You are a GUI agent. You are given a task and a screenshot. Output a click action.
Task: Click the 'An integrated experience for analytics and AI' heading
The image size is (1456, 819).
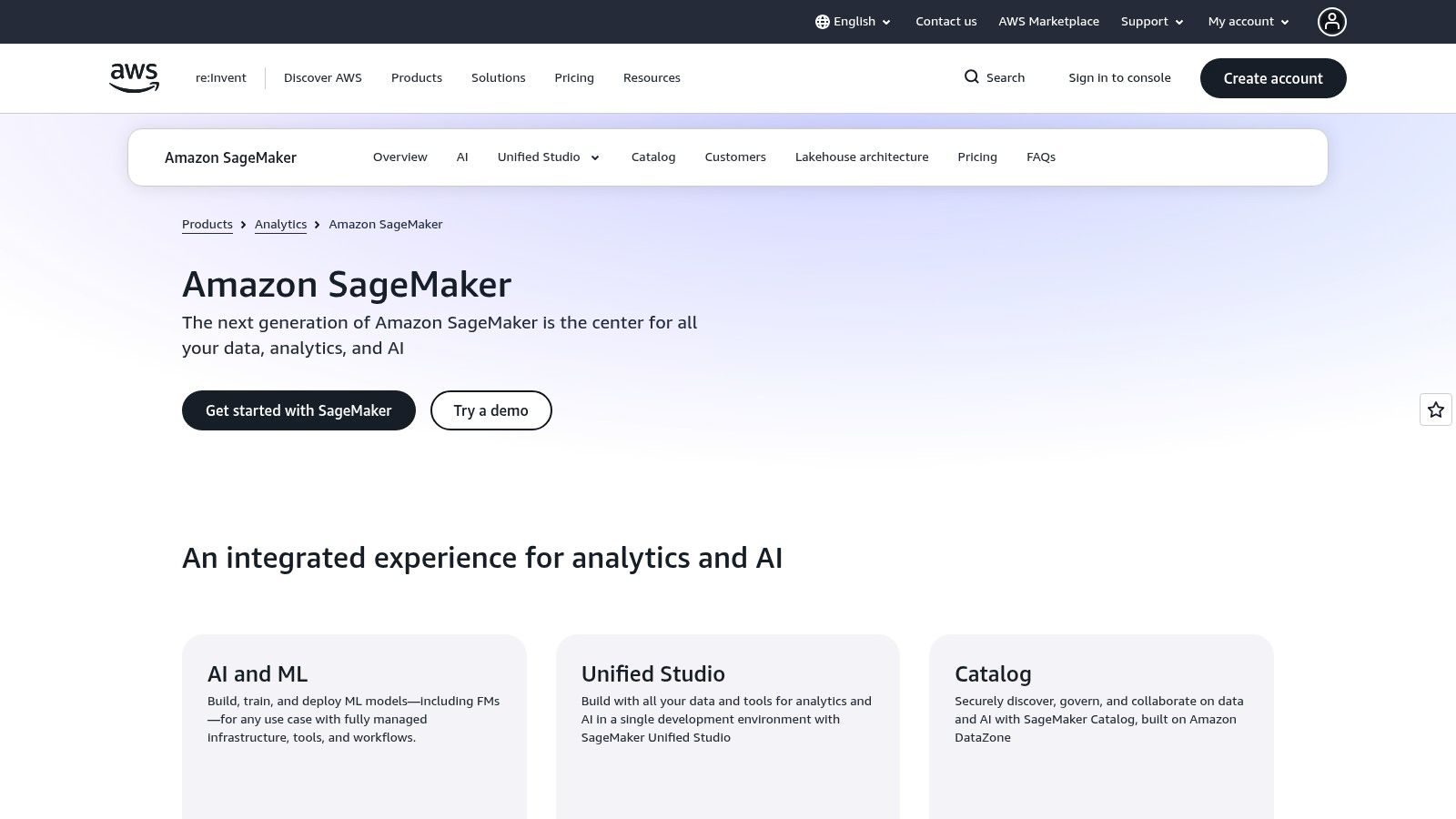[x=482, y=558]
